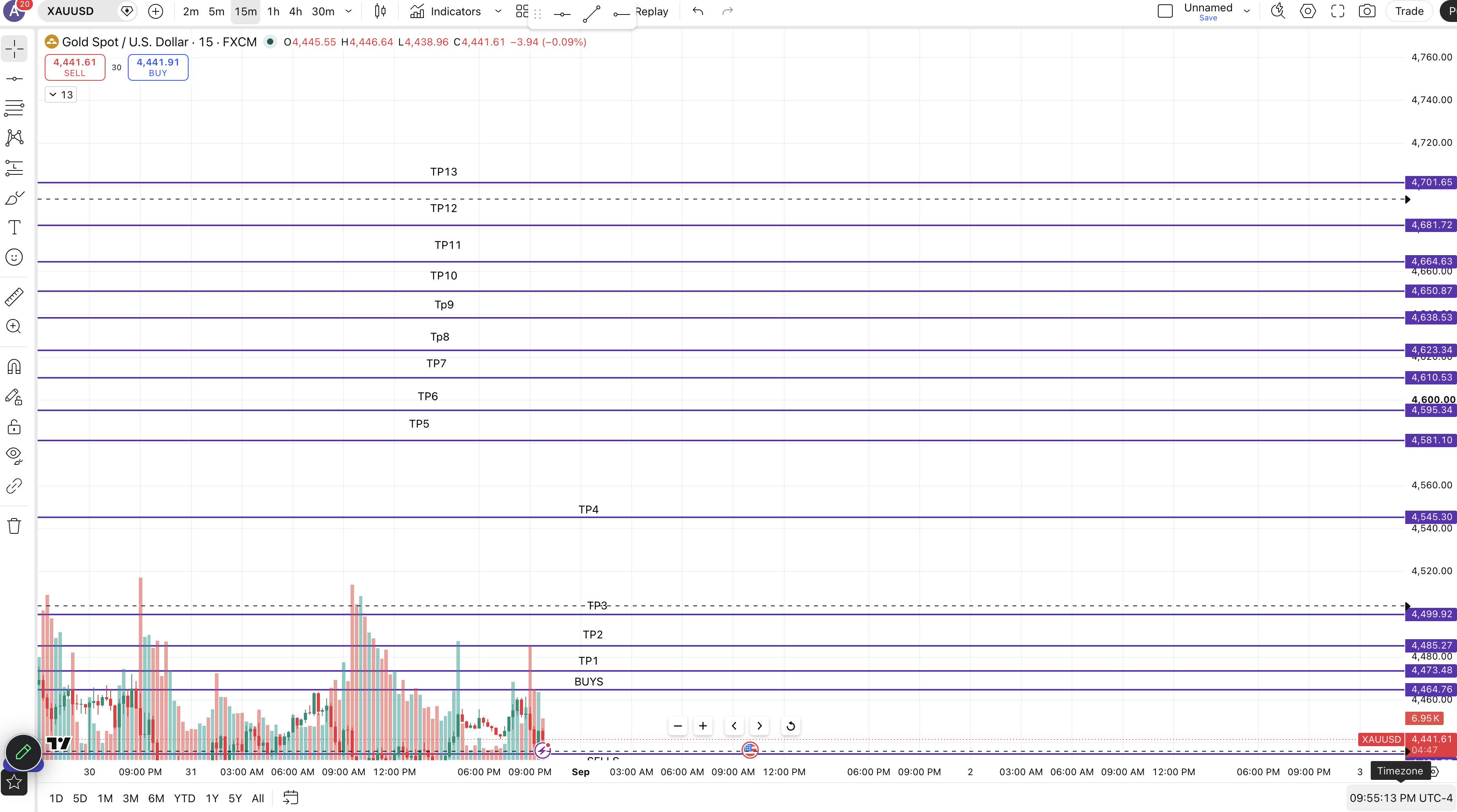1457x812 pixels.
Task: Open timezone via 09:55:13 PM UTC-4 clock
Action: (1401, 798)
